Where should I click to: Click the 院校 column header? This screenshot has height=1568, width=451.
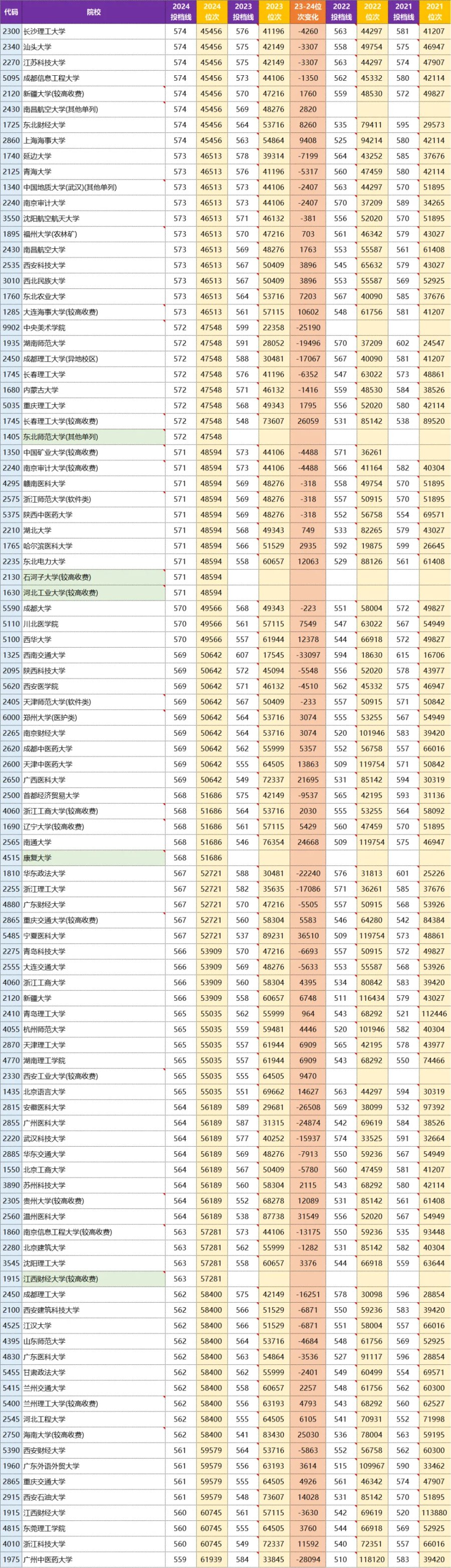pyautogui.click(x=94, y=12)
